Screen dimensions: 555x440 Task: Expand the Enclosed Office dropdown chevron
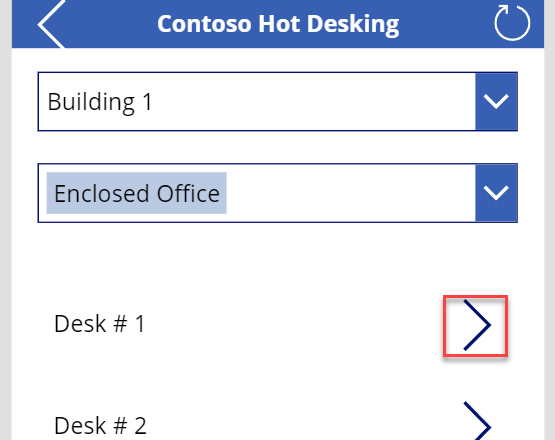click(x=496, y=193)
